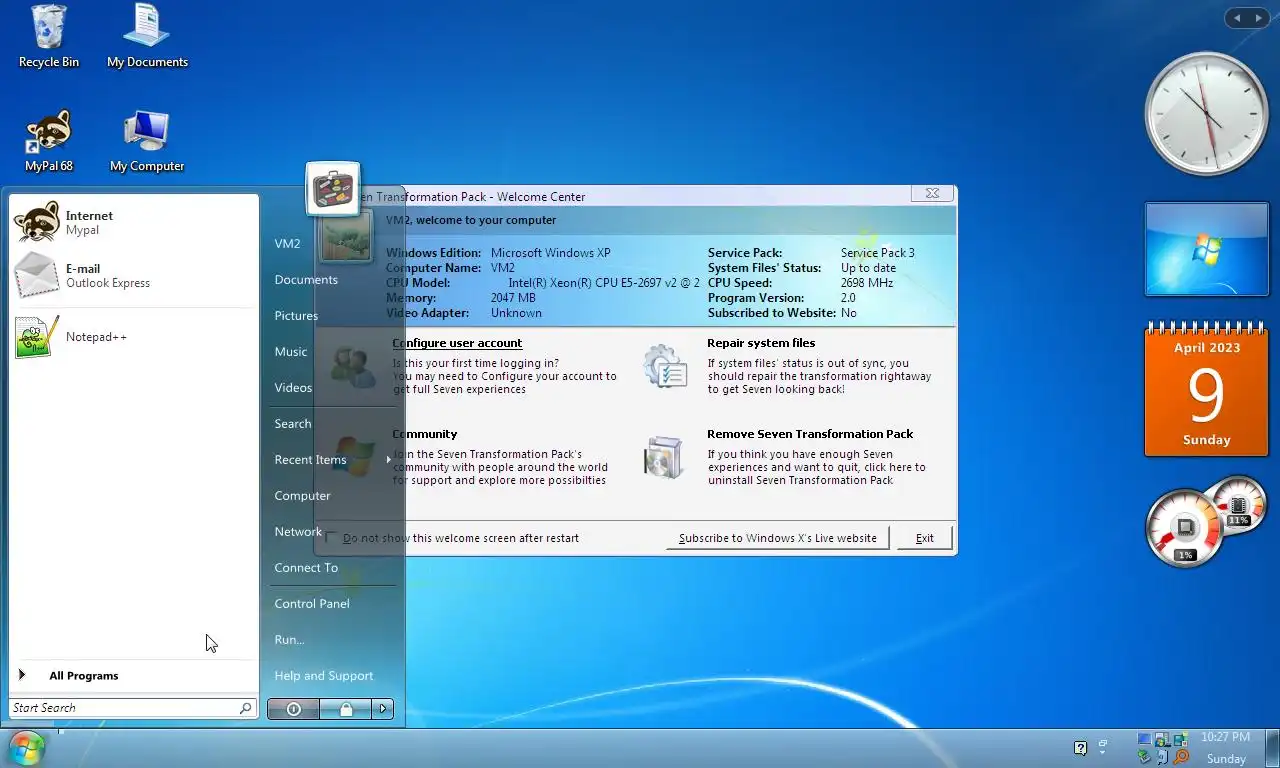Image resolution: width=1280 pixels, height=768 pixels.
Task: Click Remove Seven Transformation Pack heading
Action: [x=810, y=434]
